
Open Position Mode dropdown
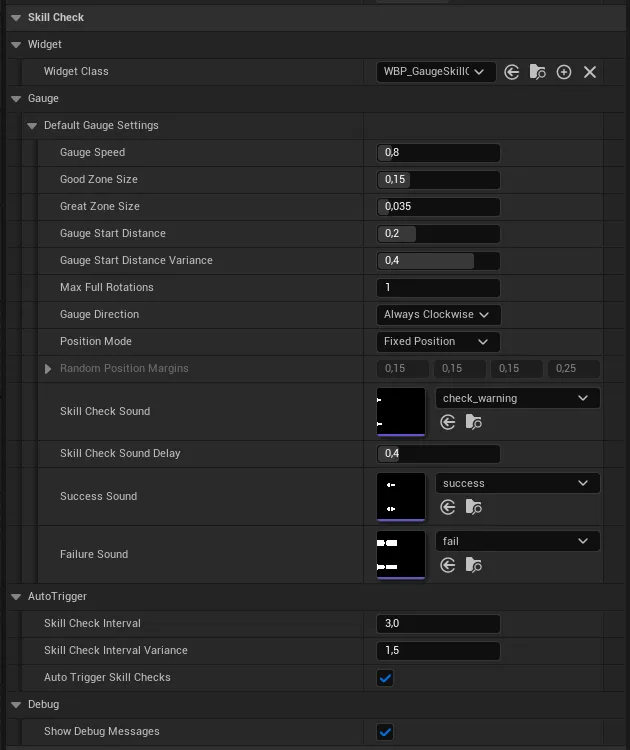click(438, 342)
